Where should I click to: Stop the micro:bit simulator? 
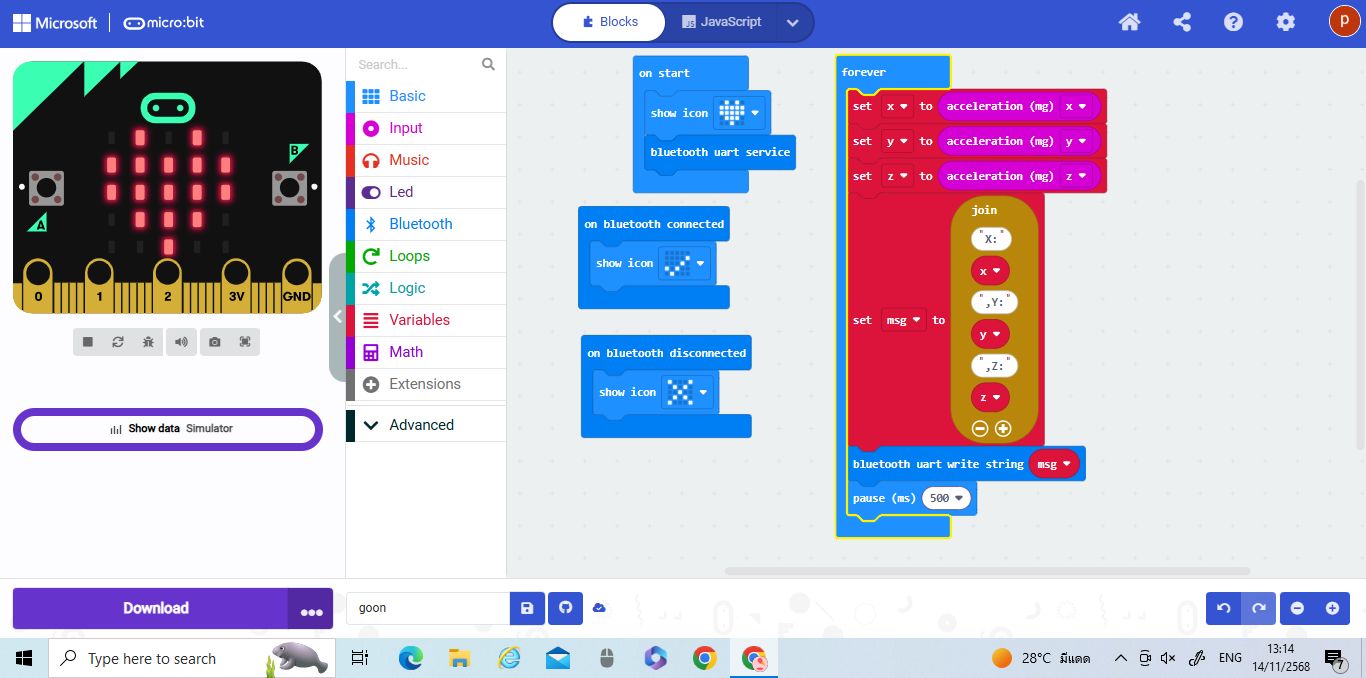tap(88, 342)
